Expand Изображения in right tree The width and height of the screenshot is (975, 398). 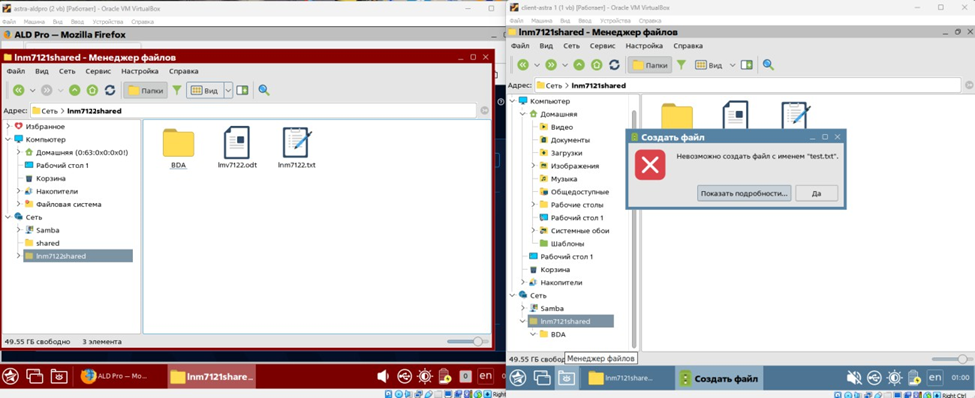[533, 165]
